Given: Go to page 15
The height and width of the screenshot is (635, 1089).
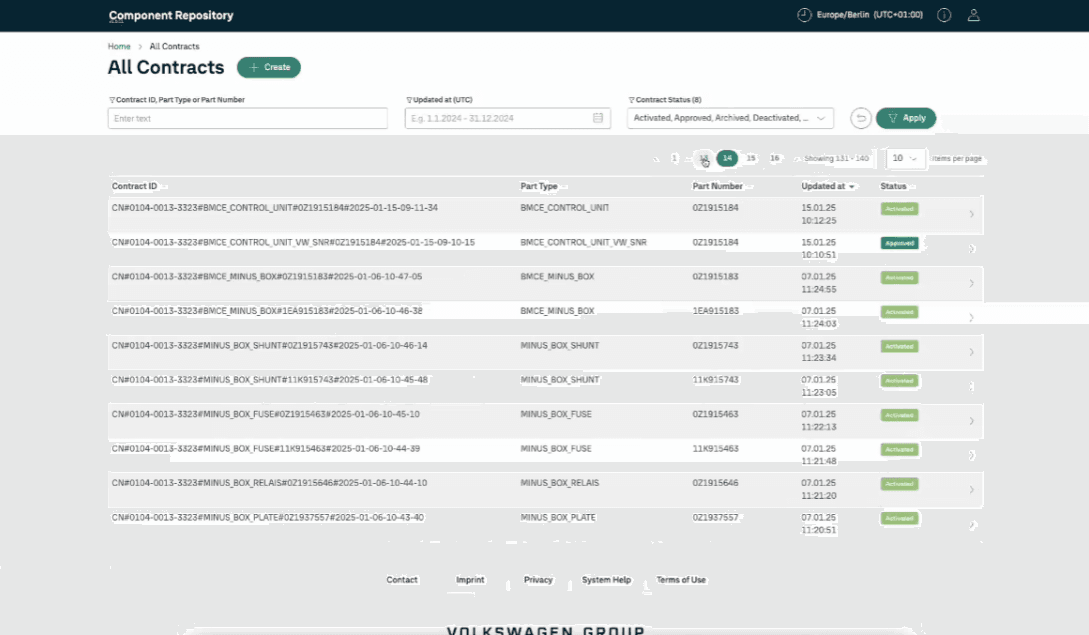Looking at the screenshot, I should 751,158.
